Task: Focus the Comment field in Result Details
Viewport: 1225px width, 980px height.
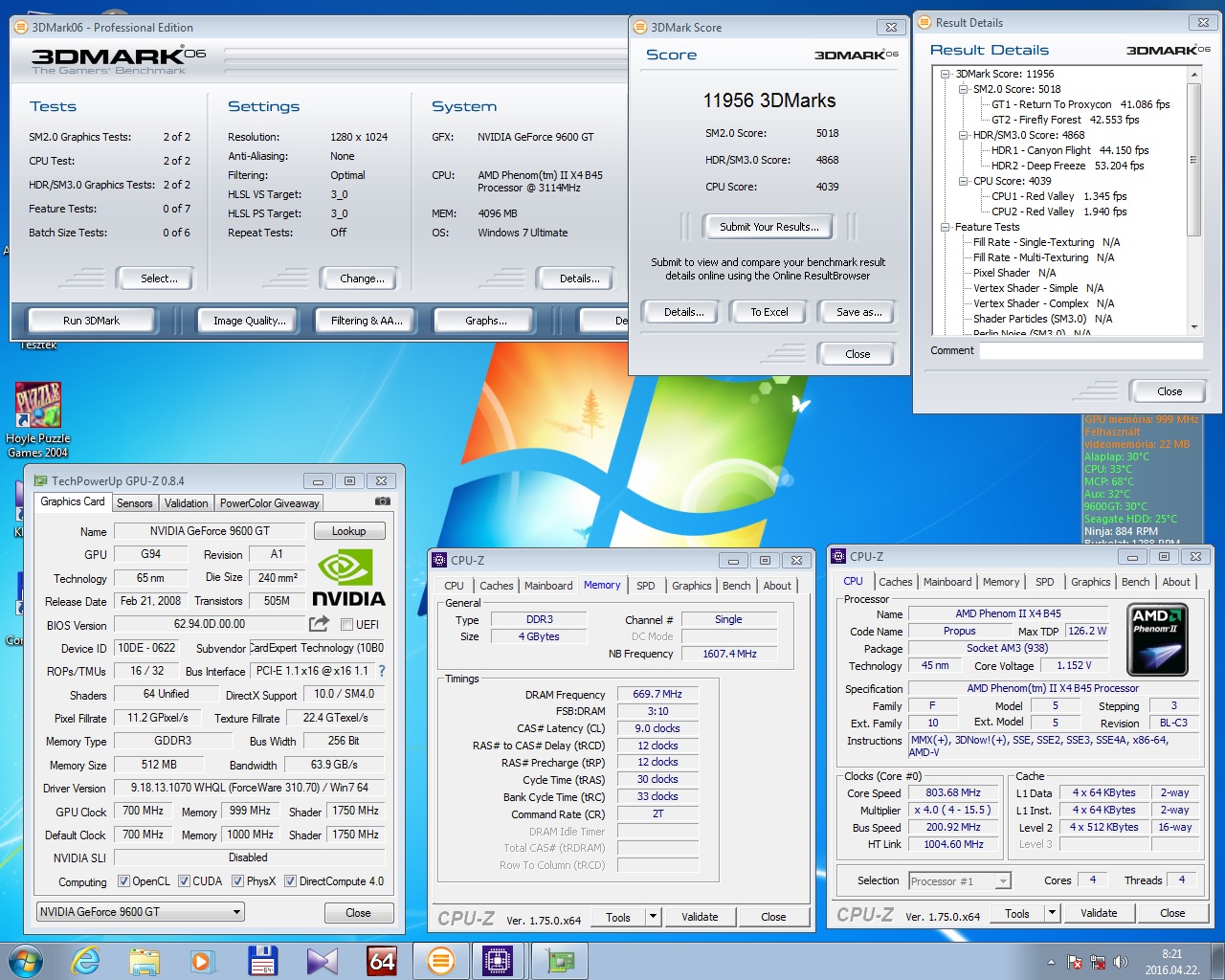Action: (x=1091, y=351)
